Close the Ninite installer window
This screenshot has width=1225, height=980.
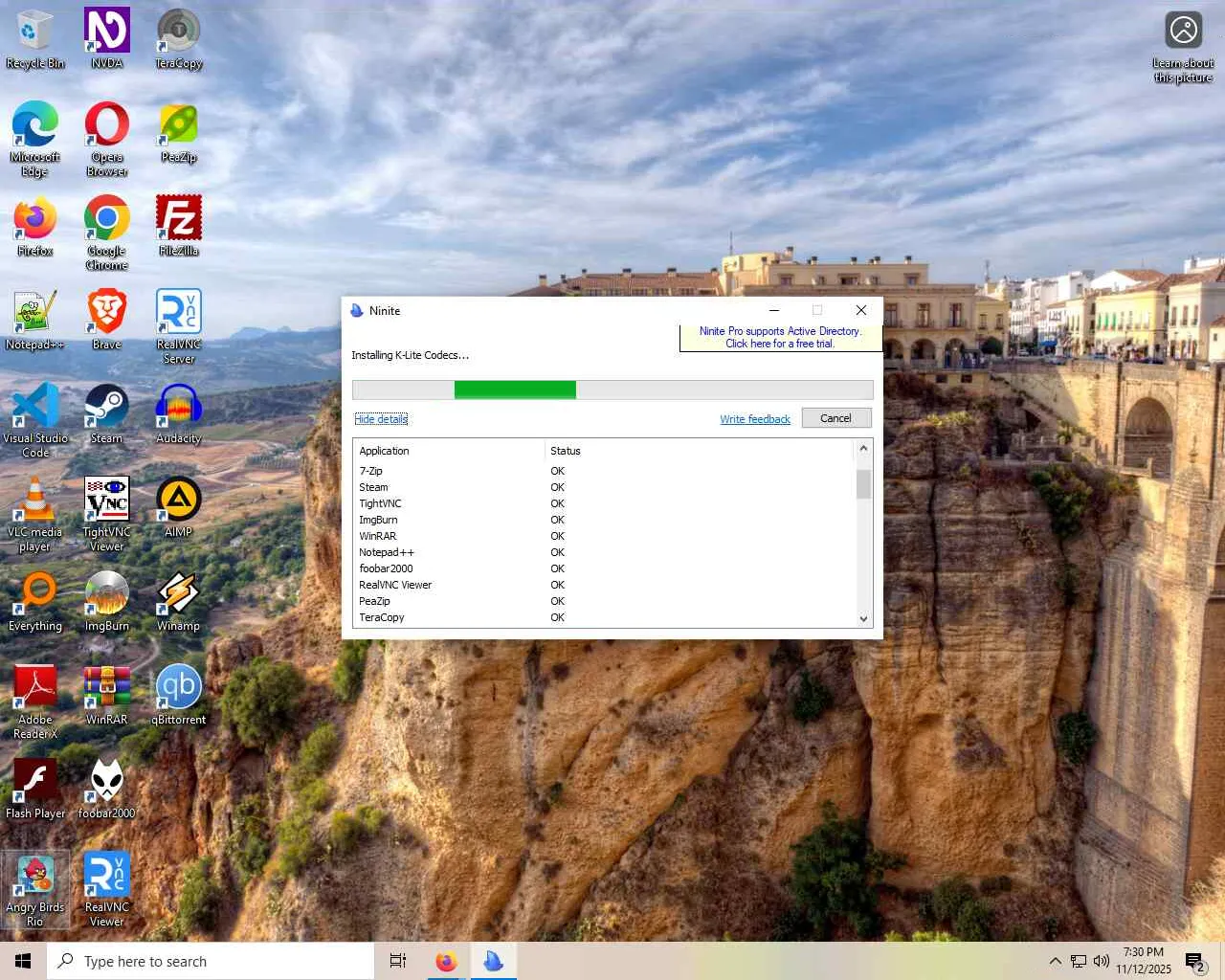(x=861, y=310)
